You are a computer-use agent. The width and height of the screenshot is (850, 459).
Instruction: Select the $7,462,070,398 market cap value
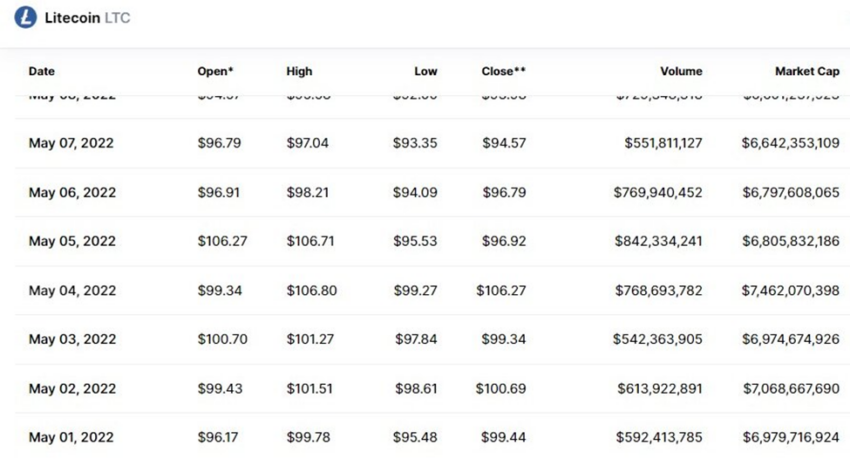(790, 290)
